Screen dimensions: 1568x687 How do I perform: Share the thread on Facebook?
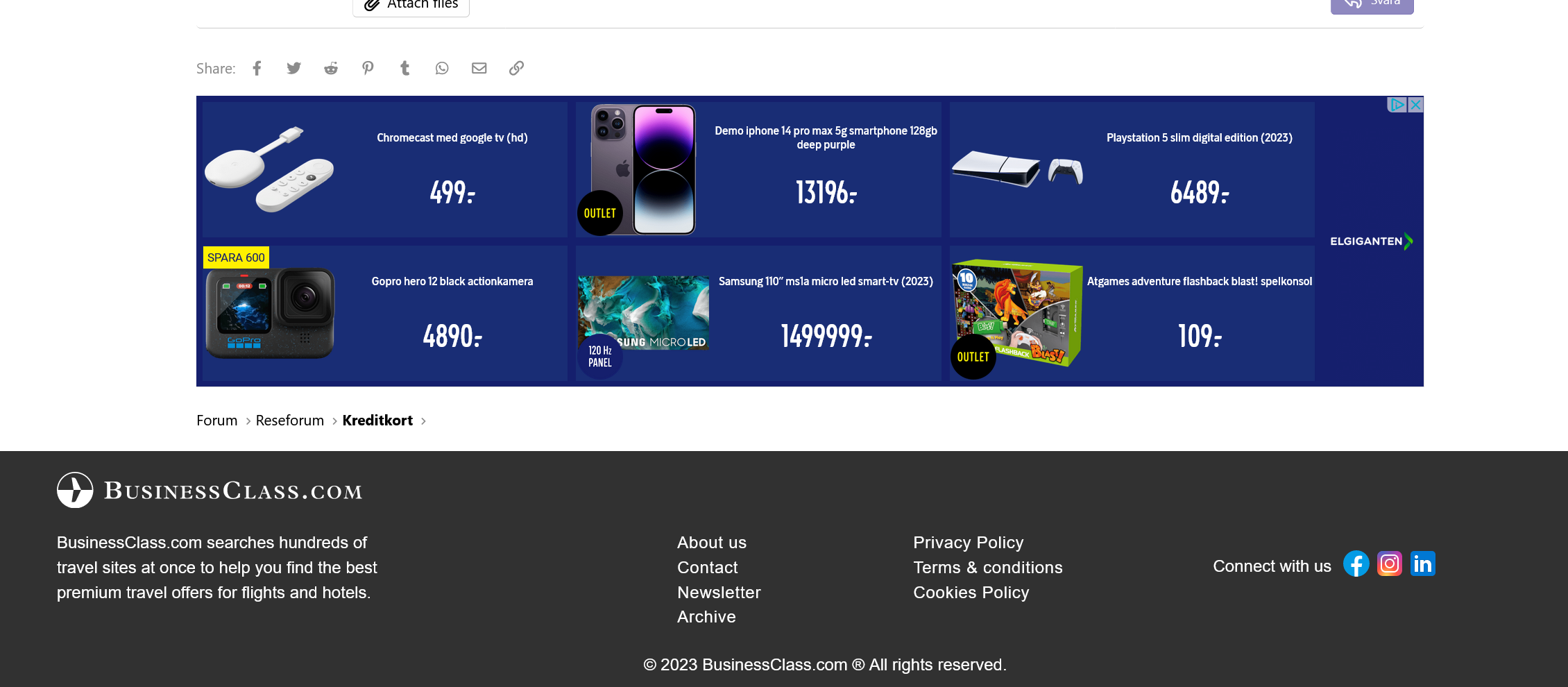pos(257,68)
